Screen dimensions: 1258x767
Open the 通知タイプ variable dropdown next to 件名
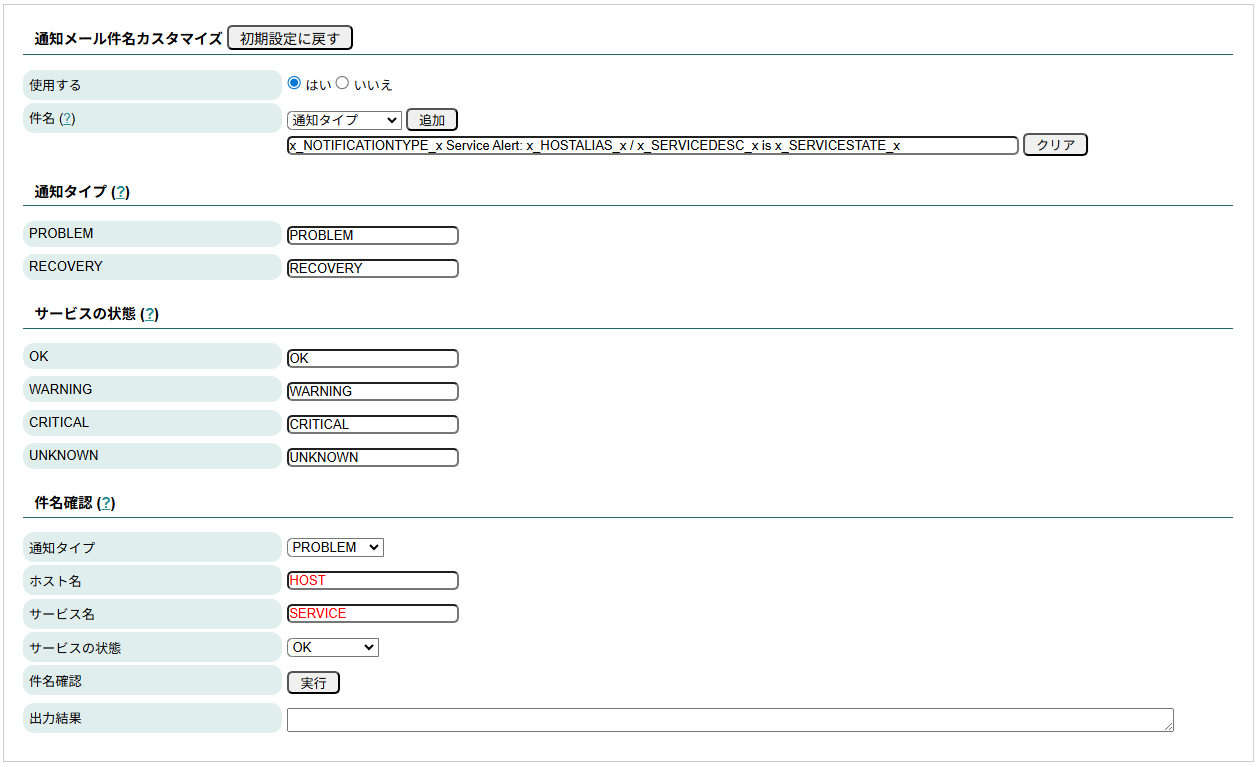[344, 119]
